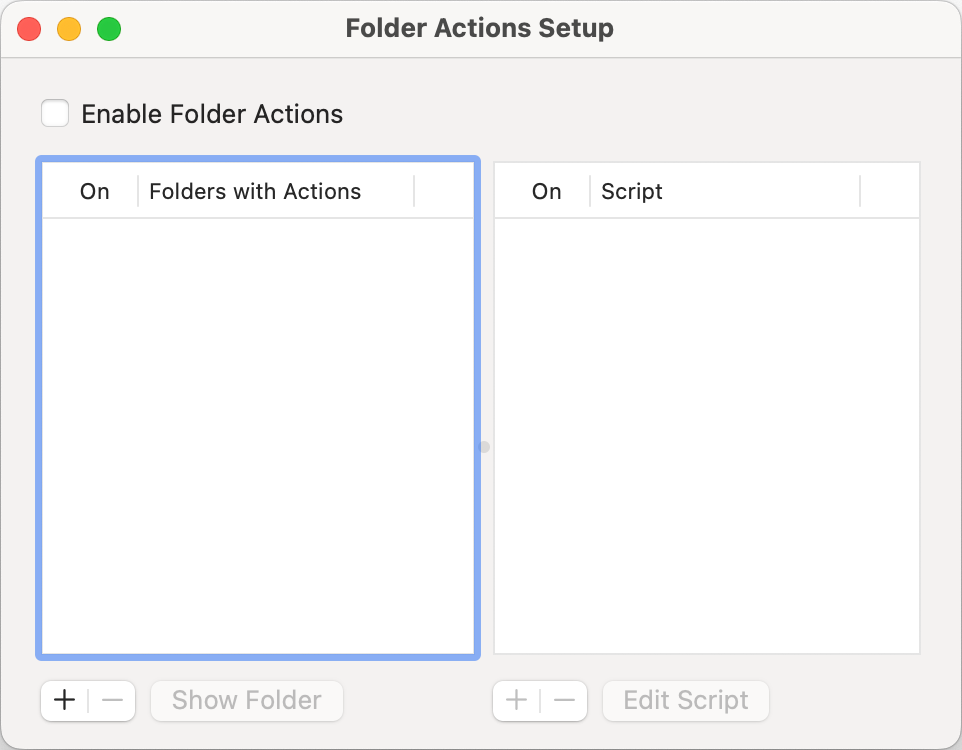This screenshot has width=962, height=750.
Task: Add a script with the plus button
Action: [516, 700]
